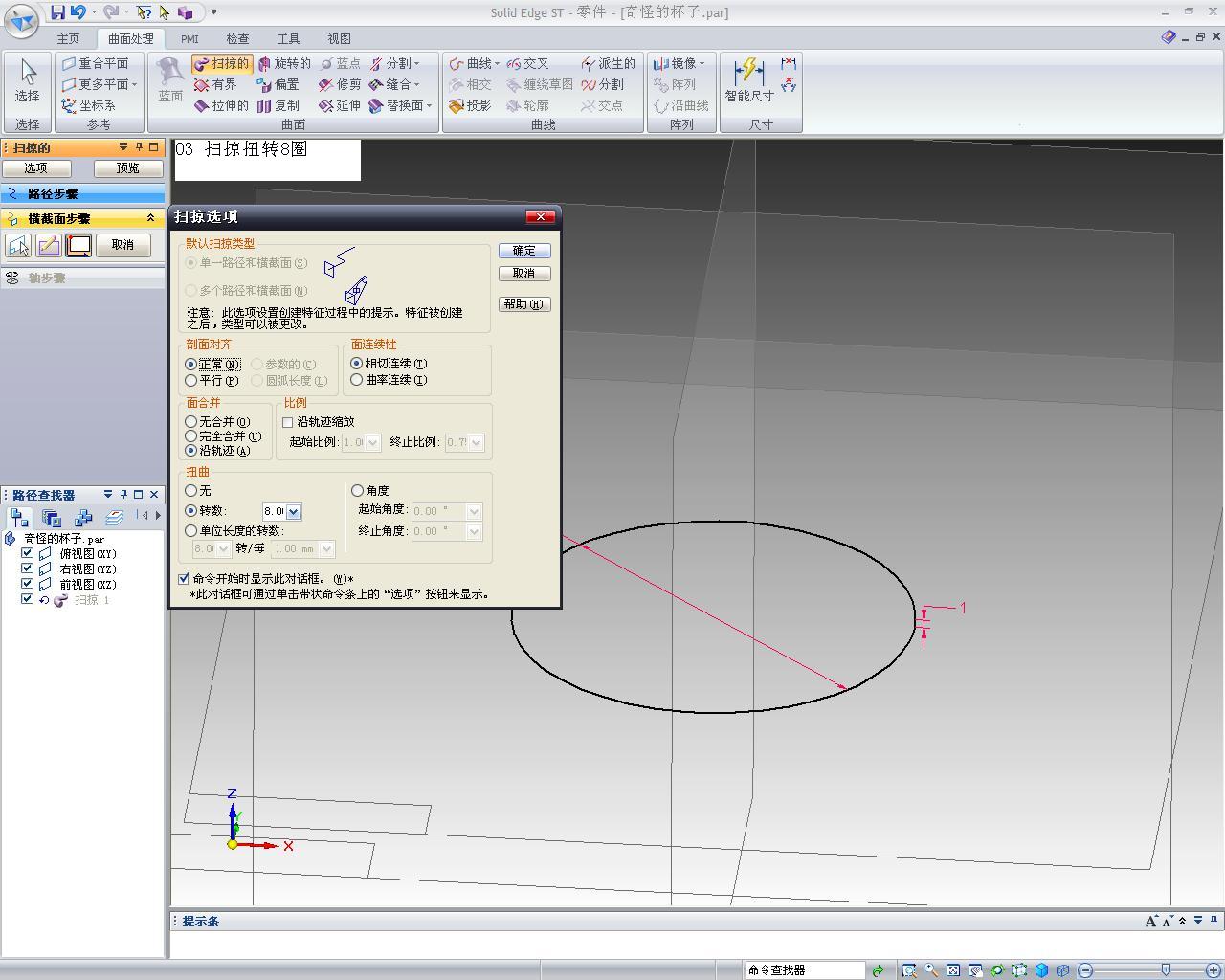This screenshot has width=1225, height=980.
Task: Select the 坐标系 (Coordinate System) tool
Action: pyautogui.click(x=88, y=105)
